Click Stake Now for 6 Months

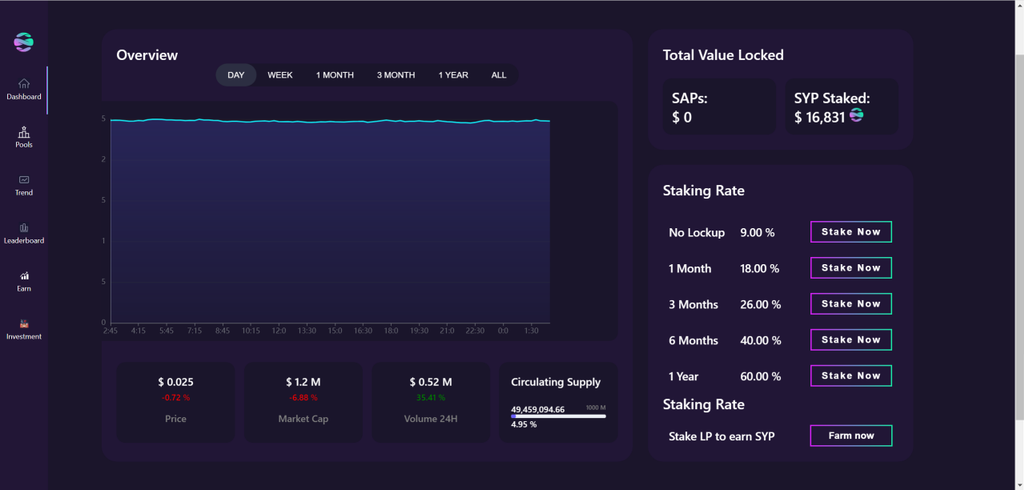click(851, 340)
